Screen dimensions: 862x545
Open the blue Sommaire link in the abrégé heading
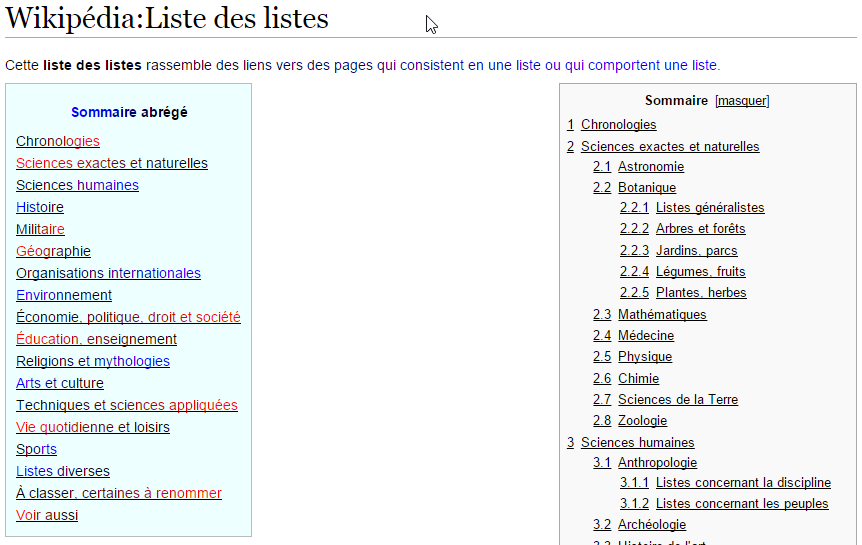click(103, 112)
